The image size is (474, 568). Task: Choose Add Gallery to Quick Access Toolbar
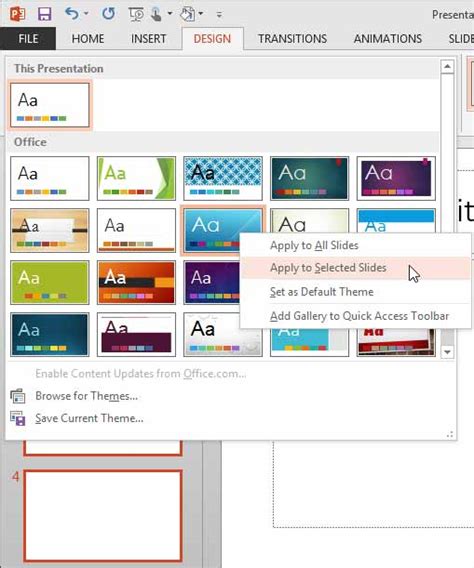coord(355,316)
